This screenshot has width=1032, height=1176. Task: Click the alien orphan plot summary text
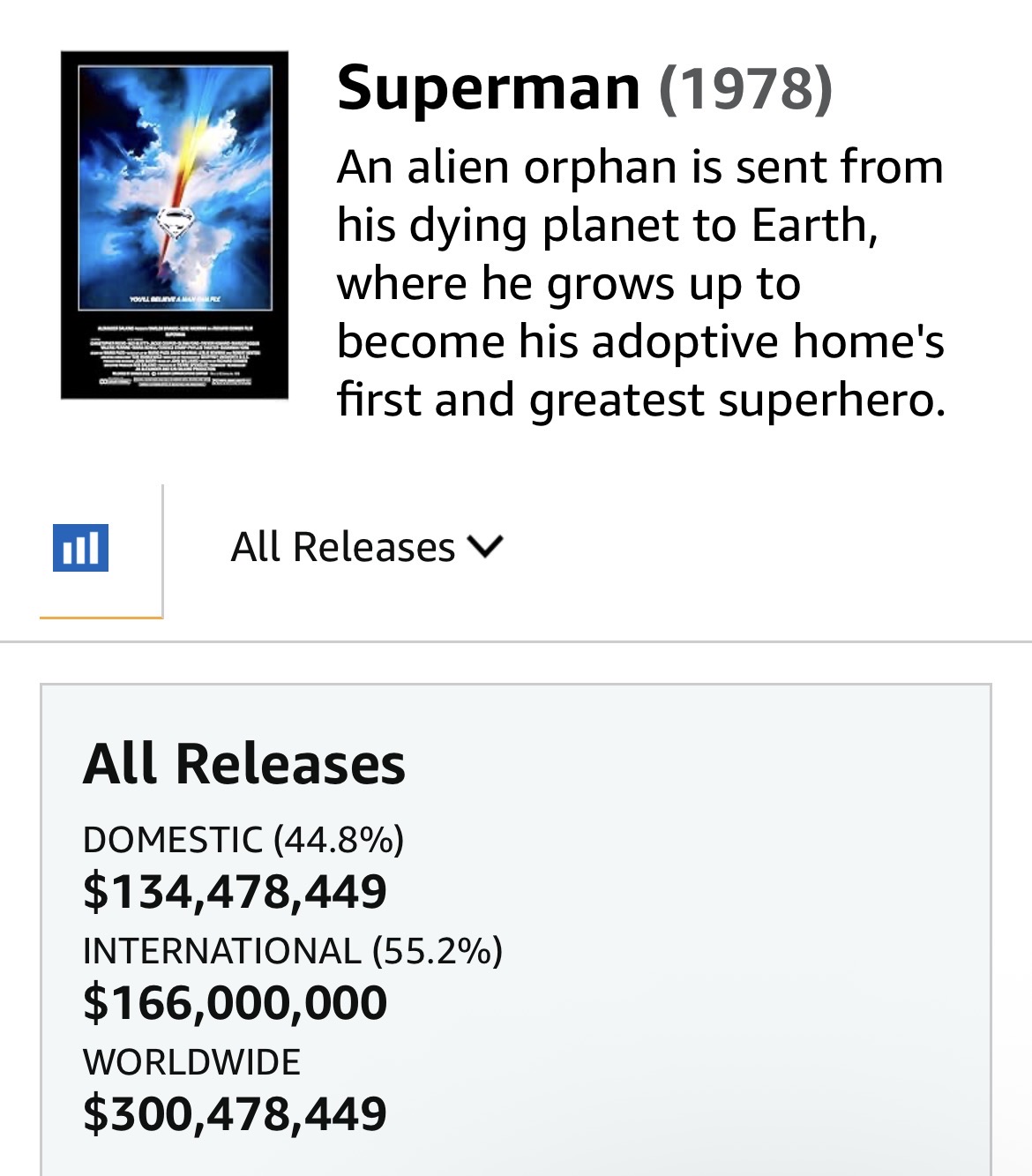pos(640,282)
